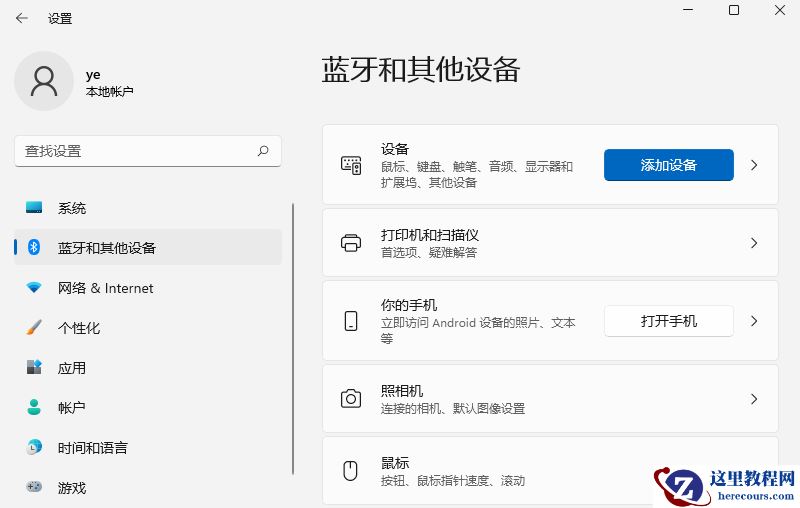The image size is (800, 508).
Task: Click the camera icon for 照相机
Action: coord(351,399)
